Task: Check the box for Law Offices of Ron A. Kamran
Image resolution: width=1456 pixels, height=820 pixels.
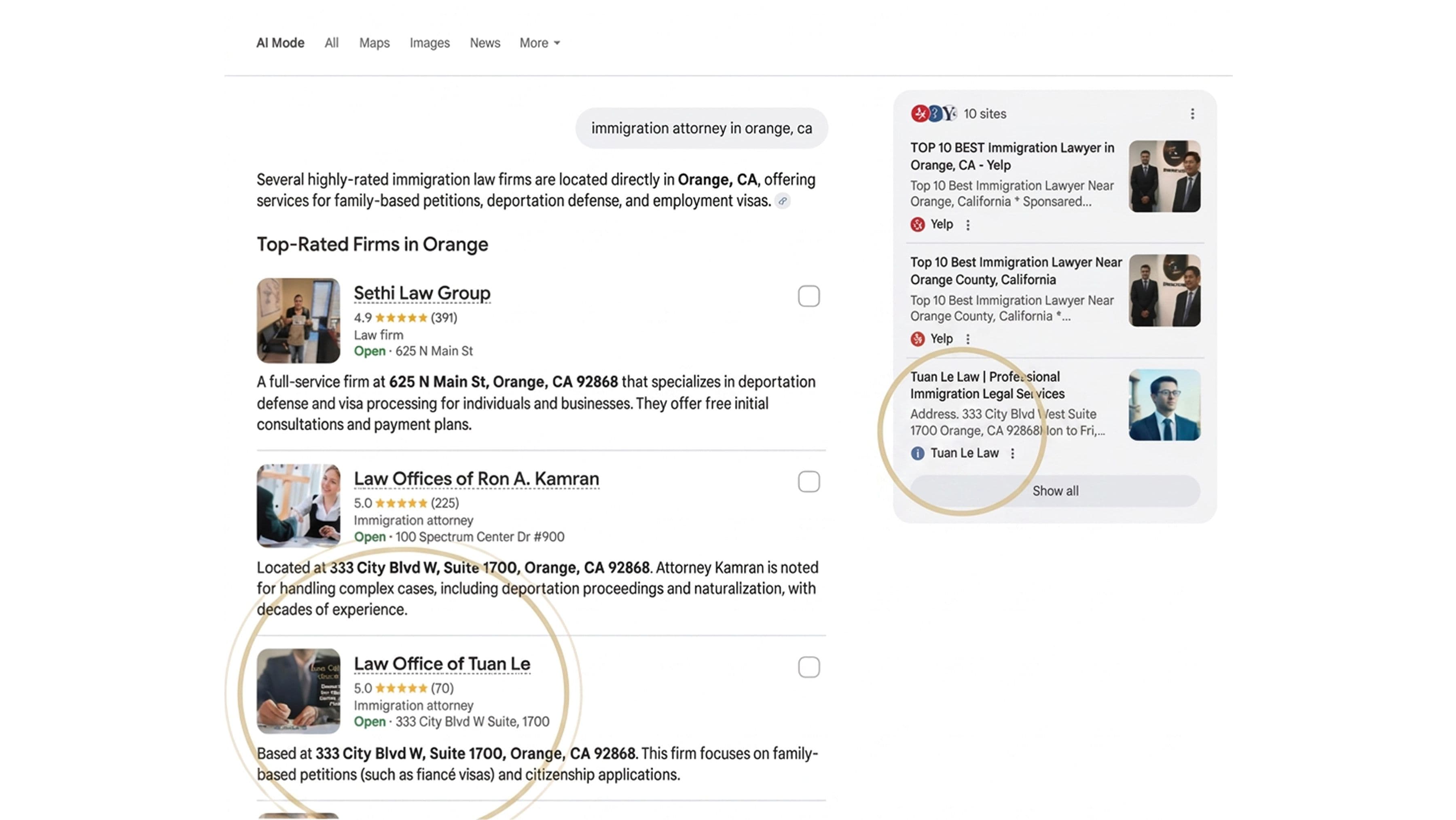Action: coord(809,482)
